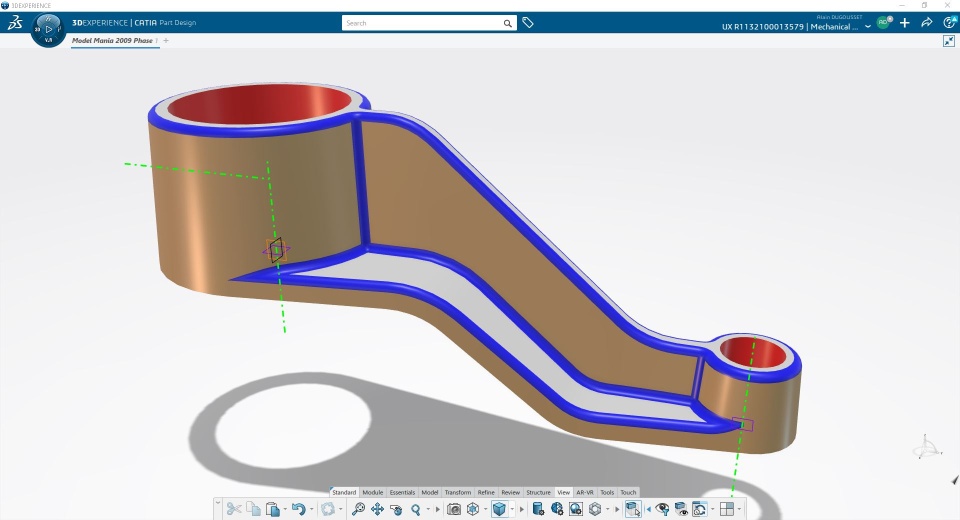Click the cylinder with gear icon

click(x=538, y=509)
